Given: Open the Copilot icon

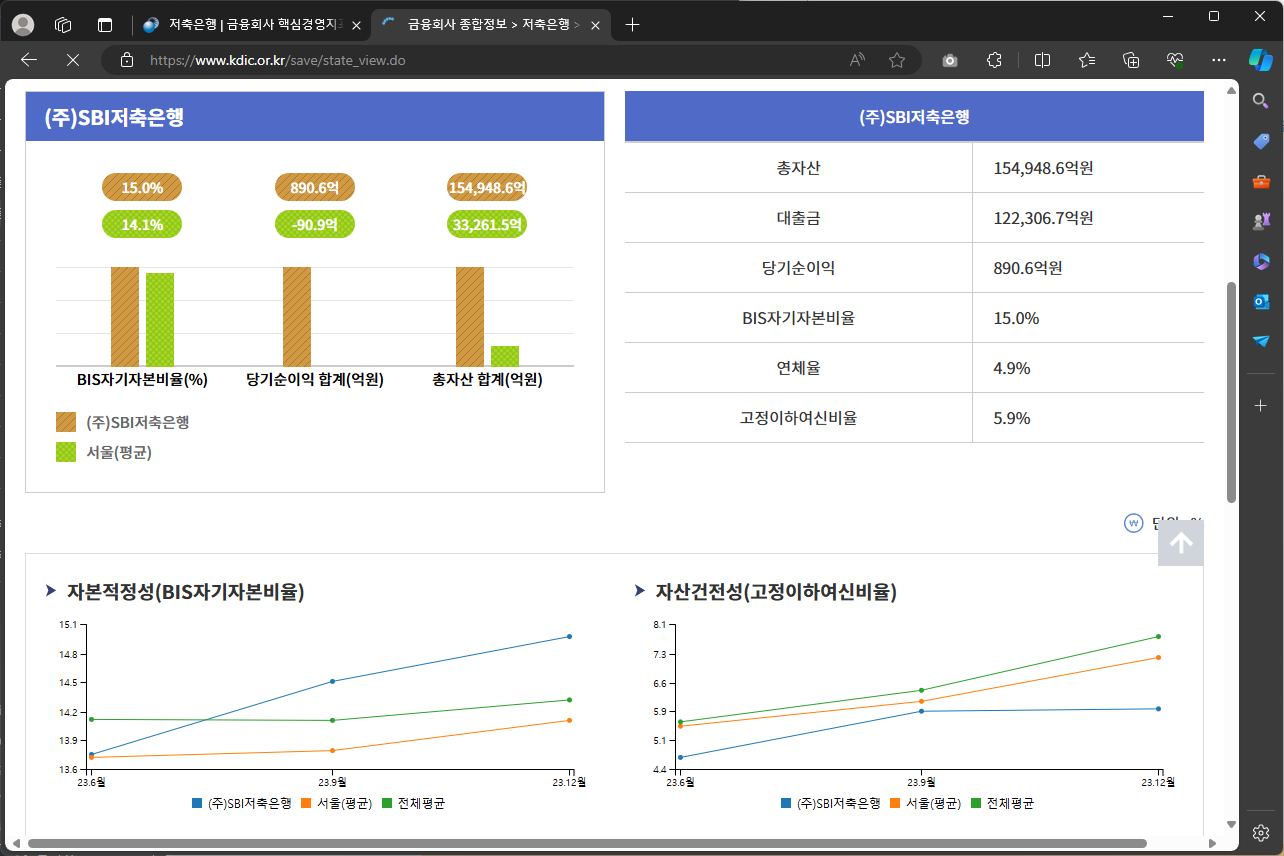Looking at the screenshot, I should (x=1261, y=60).
